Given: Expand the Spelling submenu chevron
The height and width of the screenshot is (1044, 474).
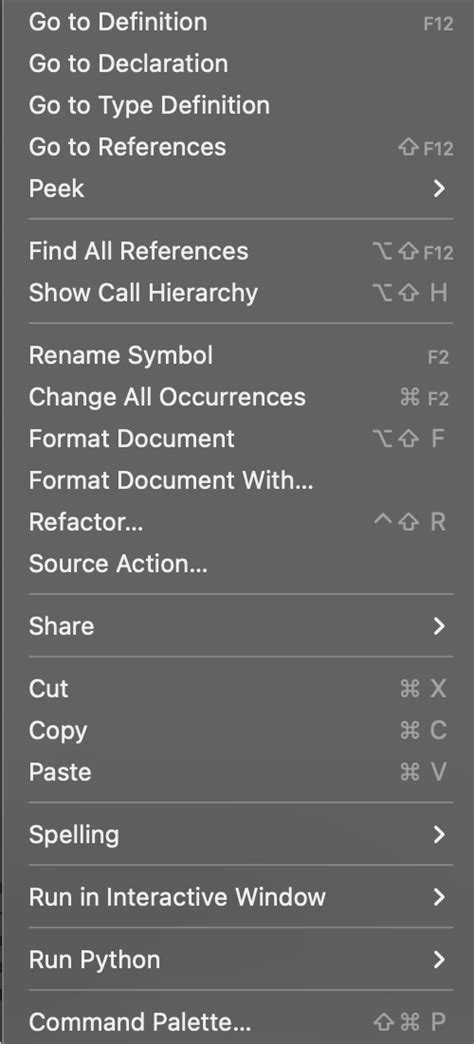Looking at the screenshot, I should pos(439,835).
